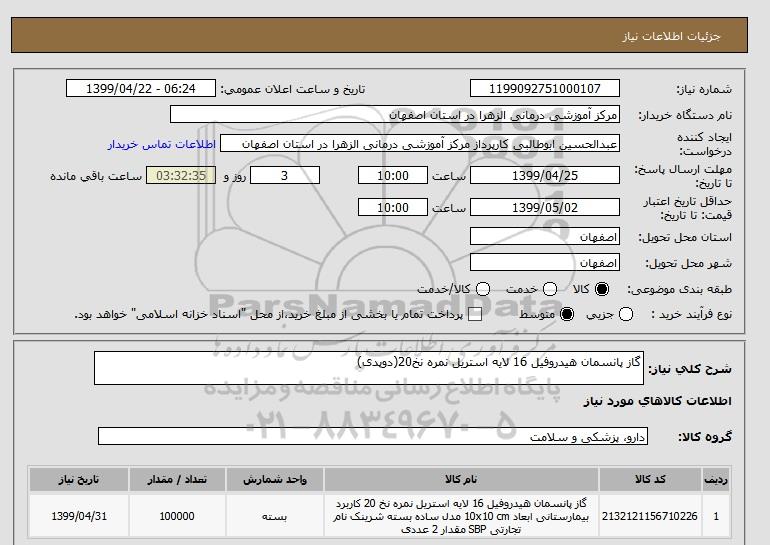The height and width of the screenshot is (545, 770).
Task: Choose the متوسط purchase type option
Action: click(x=567, y=314)
